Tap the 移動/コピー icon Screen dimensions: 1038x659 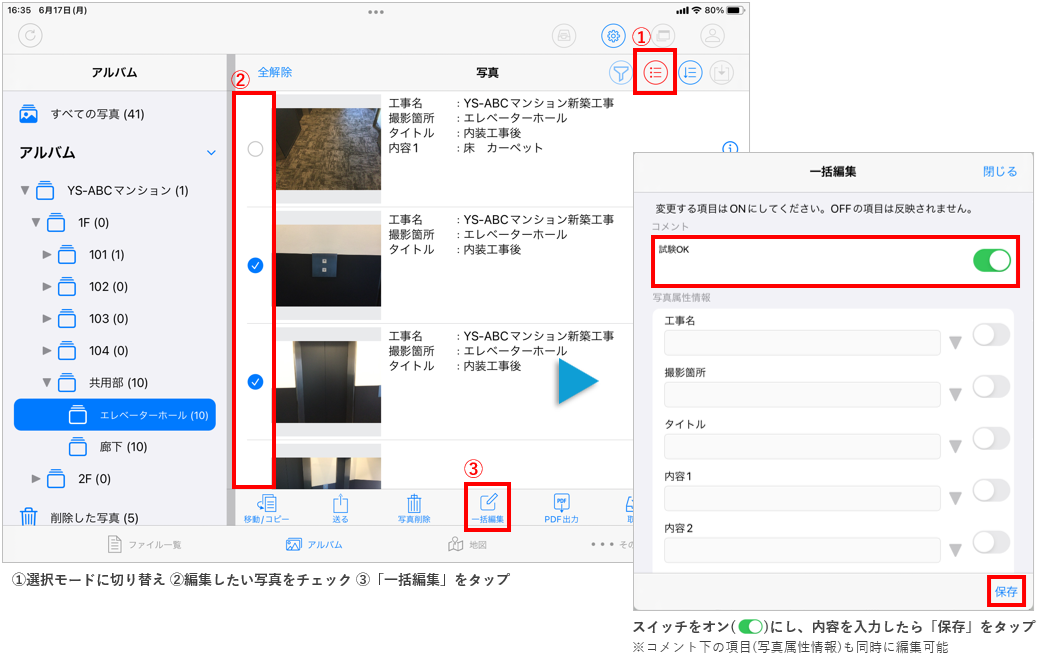point(267,508)
